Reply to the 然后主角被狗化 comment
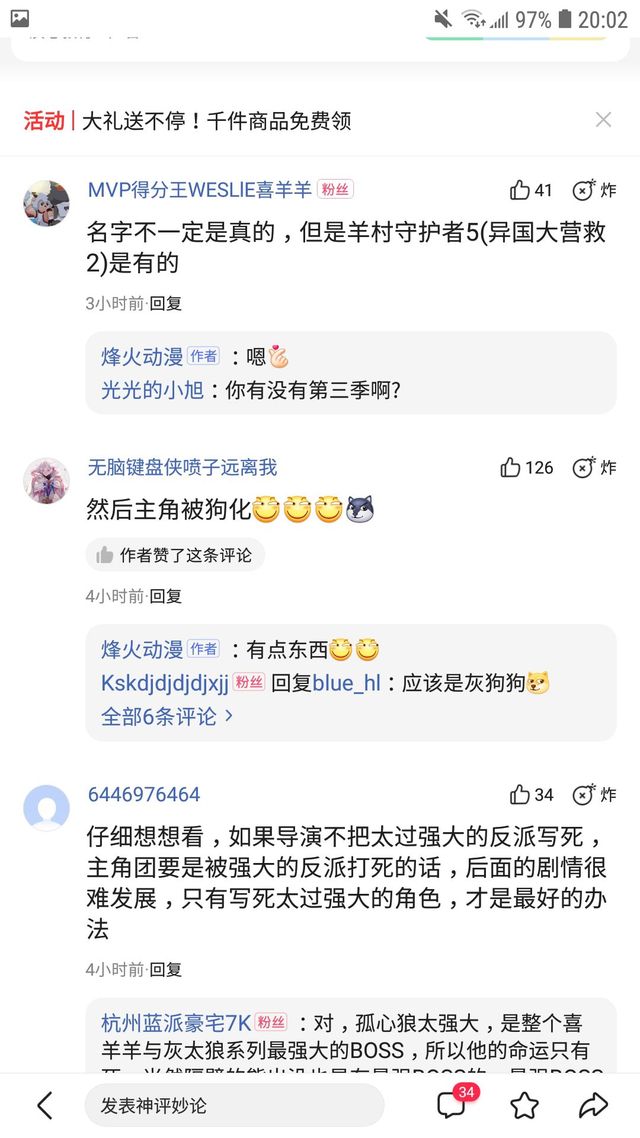This screenshot has width=640, height=1138. tap(166, 596)
